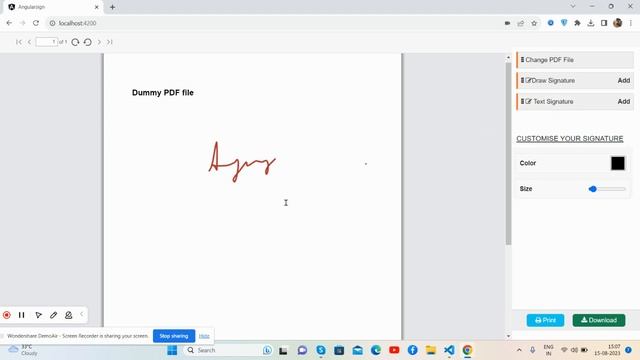Click the Dummy PDF file heading

tap(162, 93)
